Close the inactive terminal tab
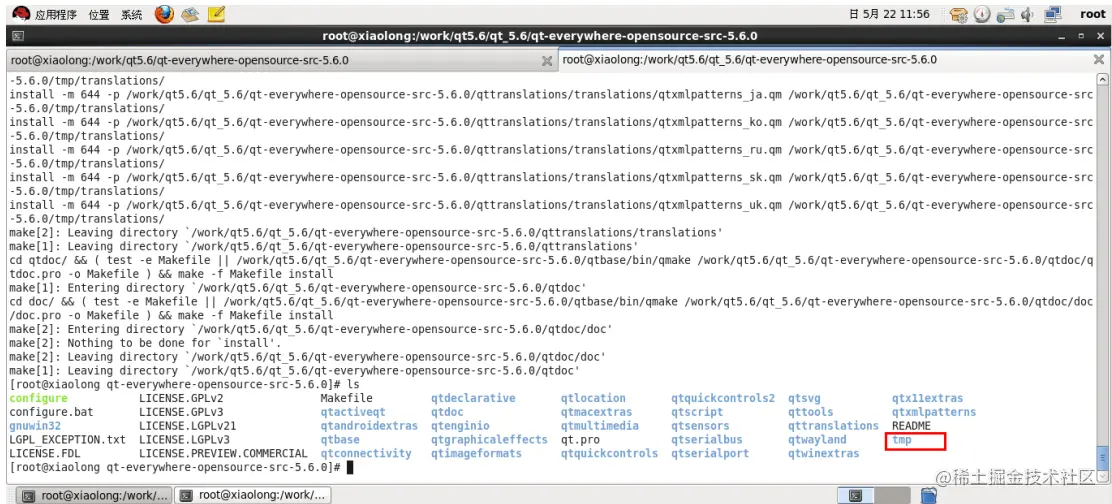Viewport: 1112px width, 504px height. click(547, 61)
